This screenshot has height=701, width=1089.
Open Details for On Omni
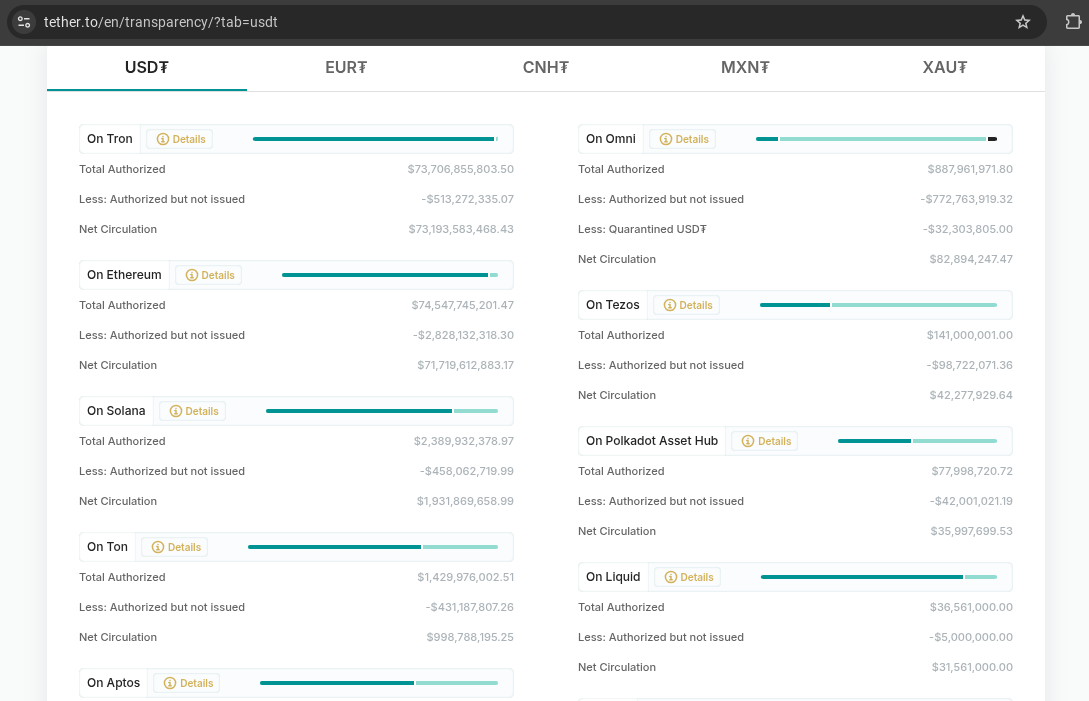683,139
